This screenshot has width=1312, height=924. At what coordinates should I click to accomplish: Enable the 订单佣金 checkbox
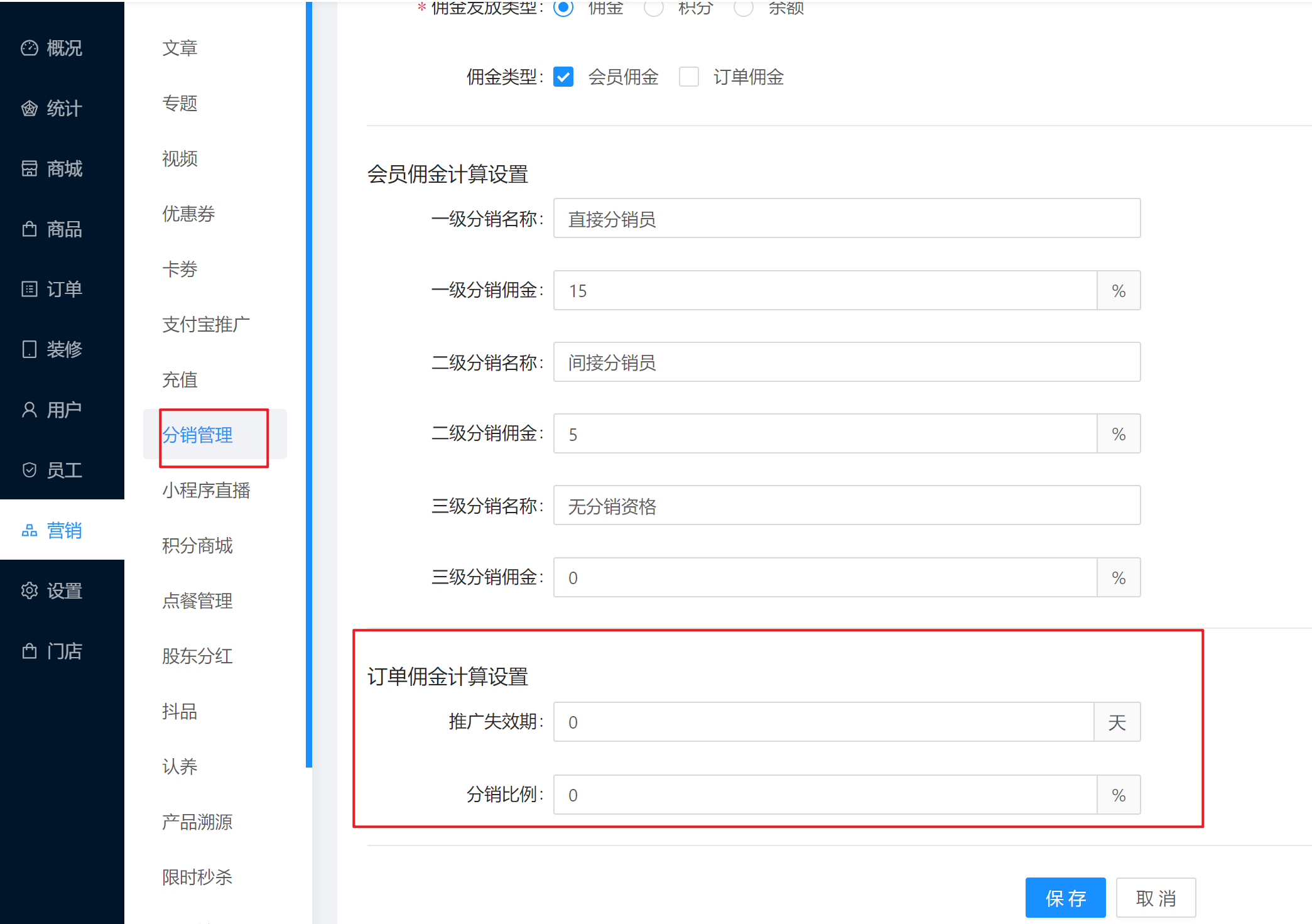click(x=689, y=77)
